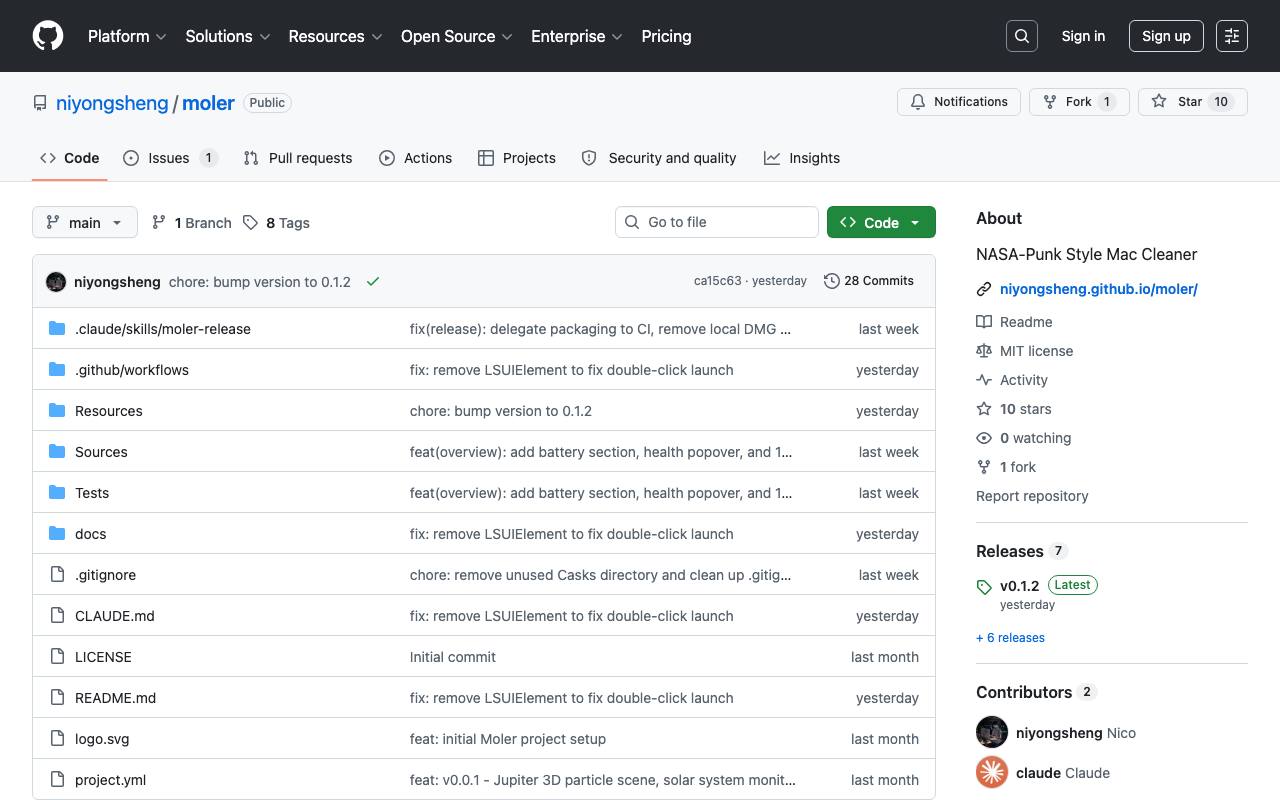Switch to Security and quality tab
This screenshot has width=1280, height=800.
pyautogui.click(x=659, y=158)
